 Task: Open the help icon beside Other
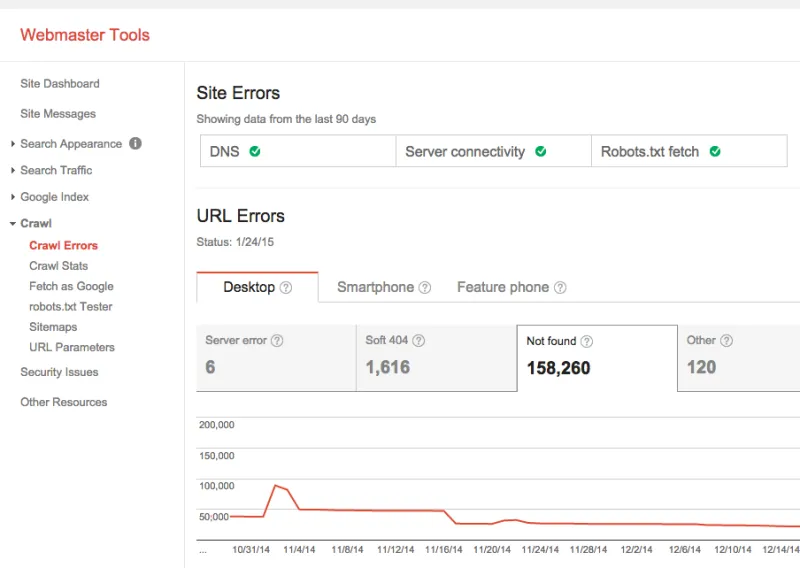click(x=727, y=340)
